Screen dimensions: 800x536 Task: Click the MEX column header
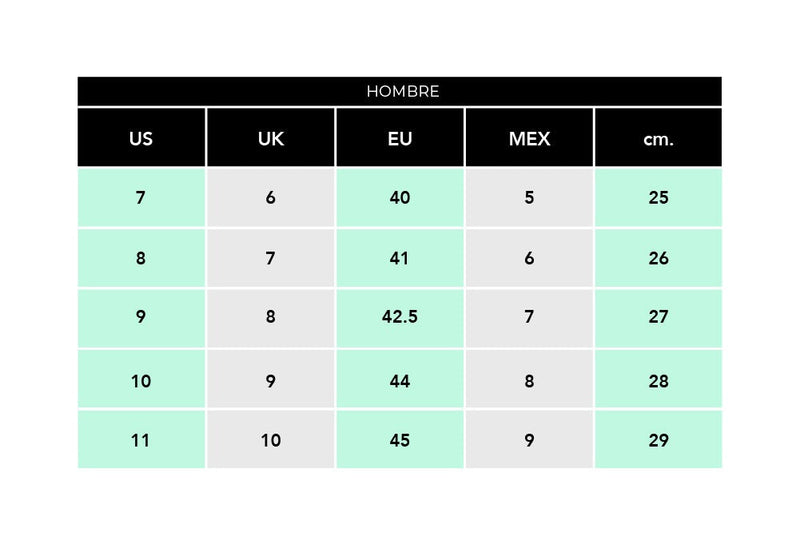click(529, 138)
